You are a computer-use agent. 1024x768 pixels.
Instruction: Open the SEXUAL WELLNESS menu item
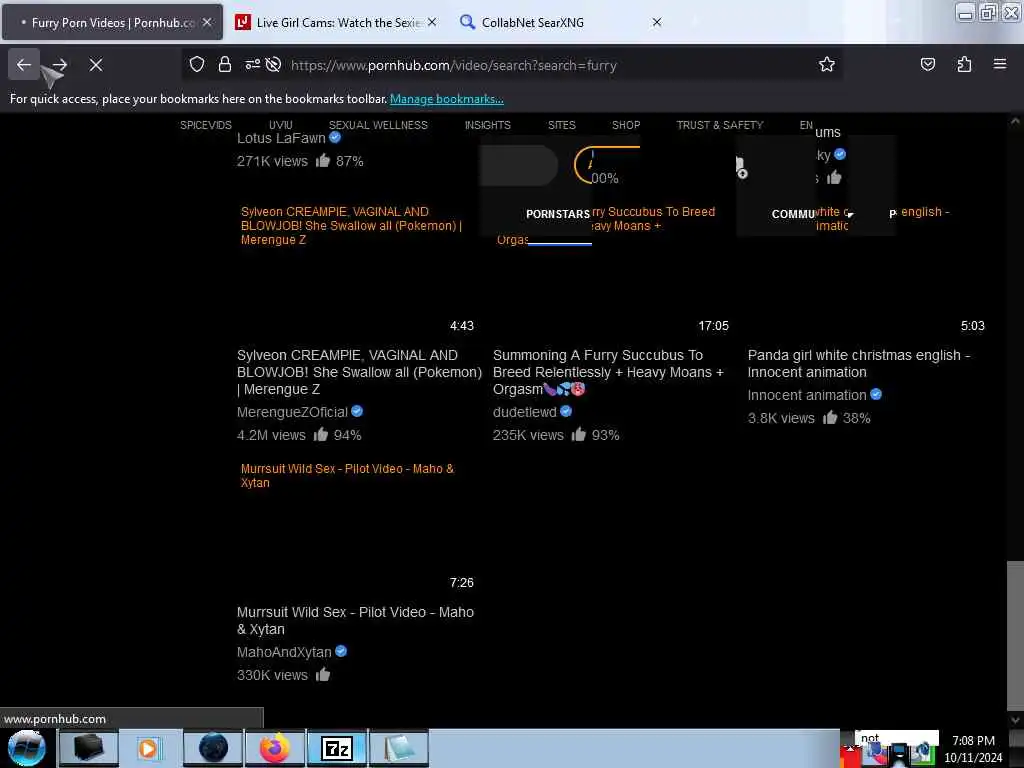coord(378,125)
